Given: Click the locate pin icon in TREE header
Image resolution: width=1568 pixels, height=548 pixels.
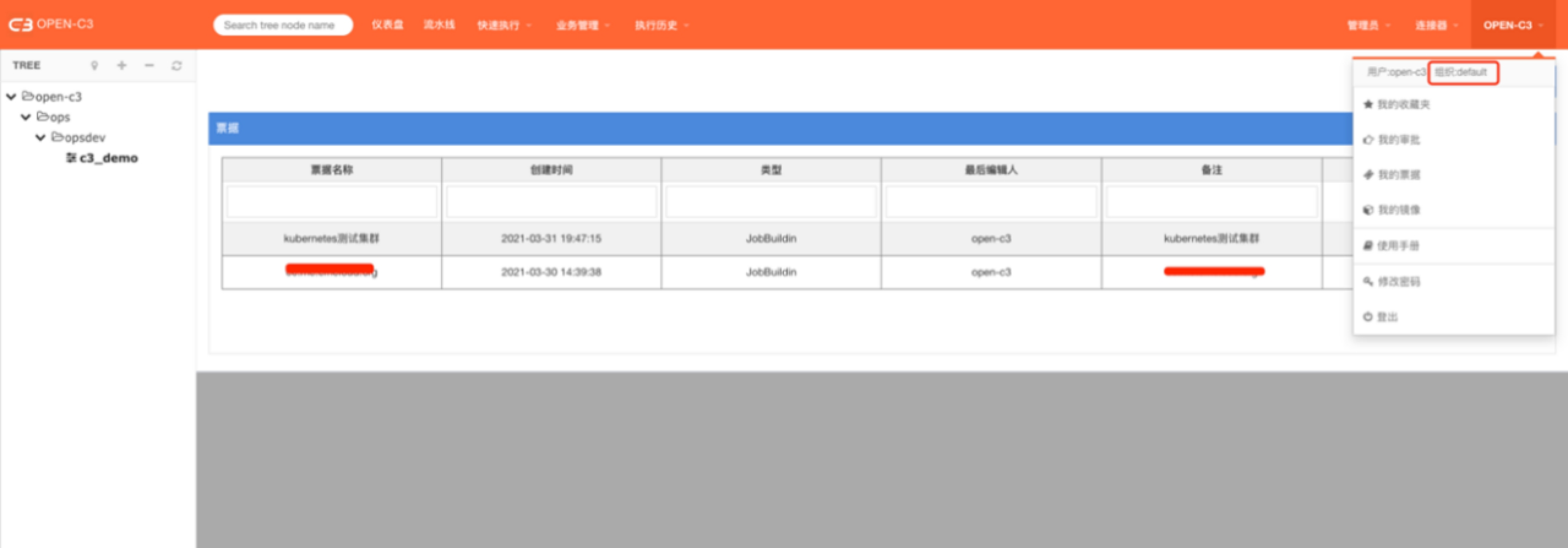Looking at the screenshot, I should click(94, 66).
